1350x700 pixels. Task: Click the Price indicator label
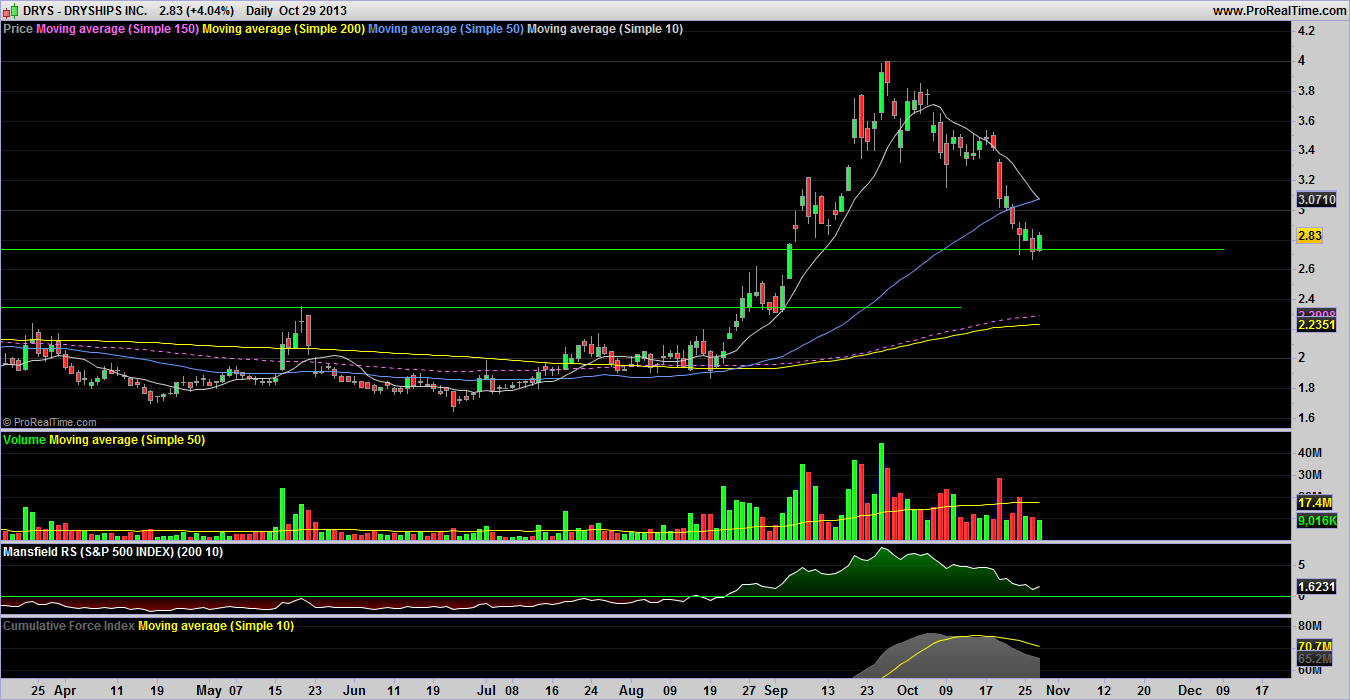[18, 29]
